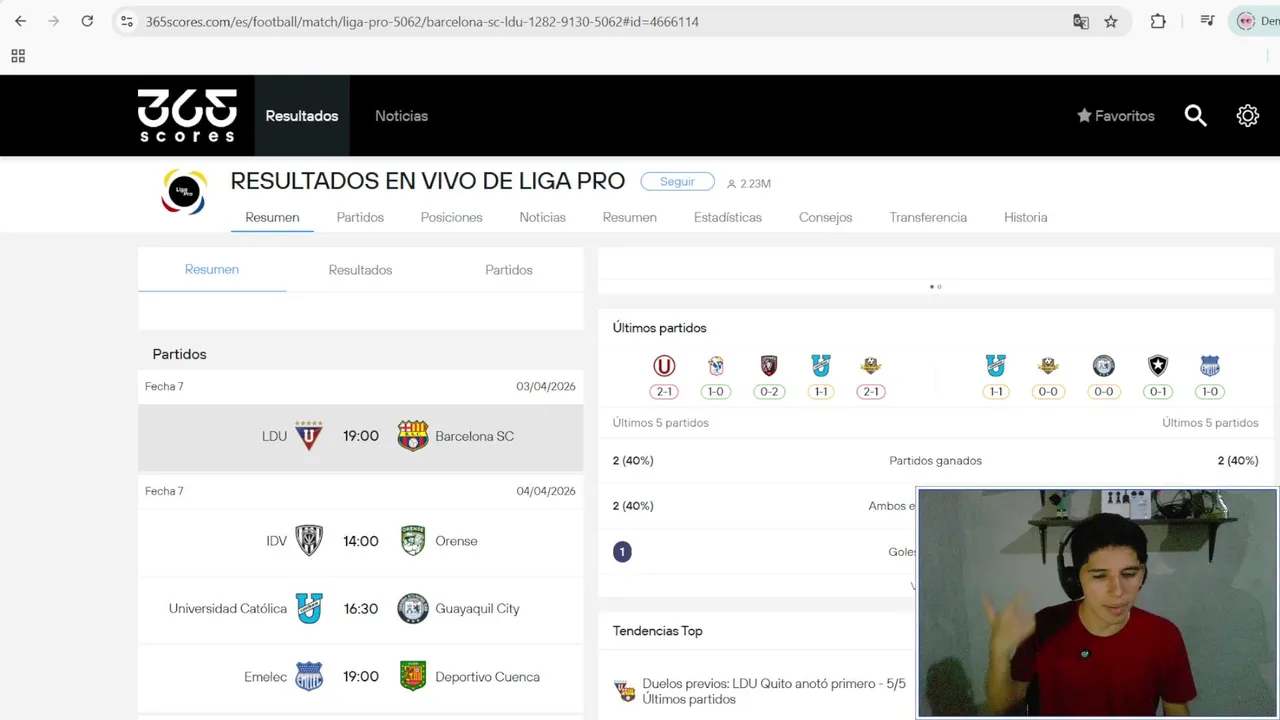Open the settings gear icon
Screen dimensions: 1280x720
point(1247,116)
